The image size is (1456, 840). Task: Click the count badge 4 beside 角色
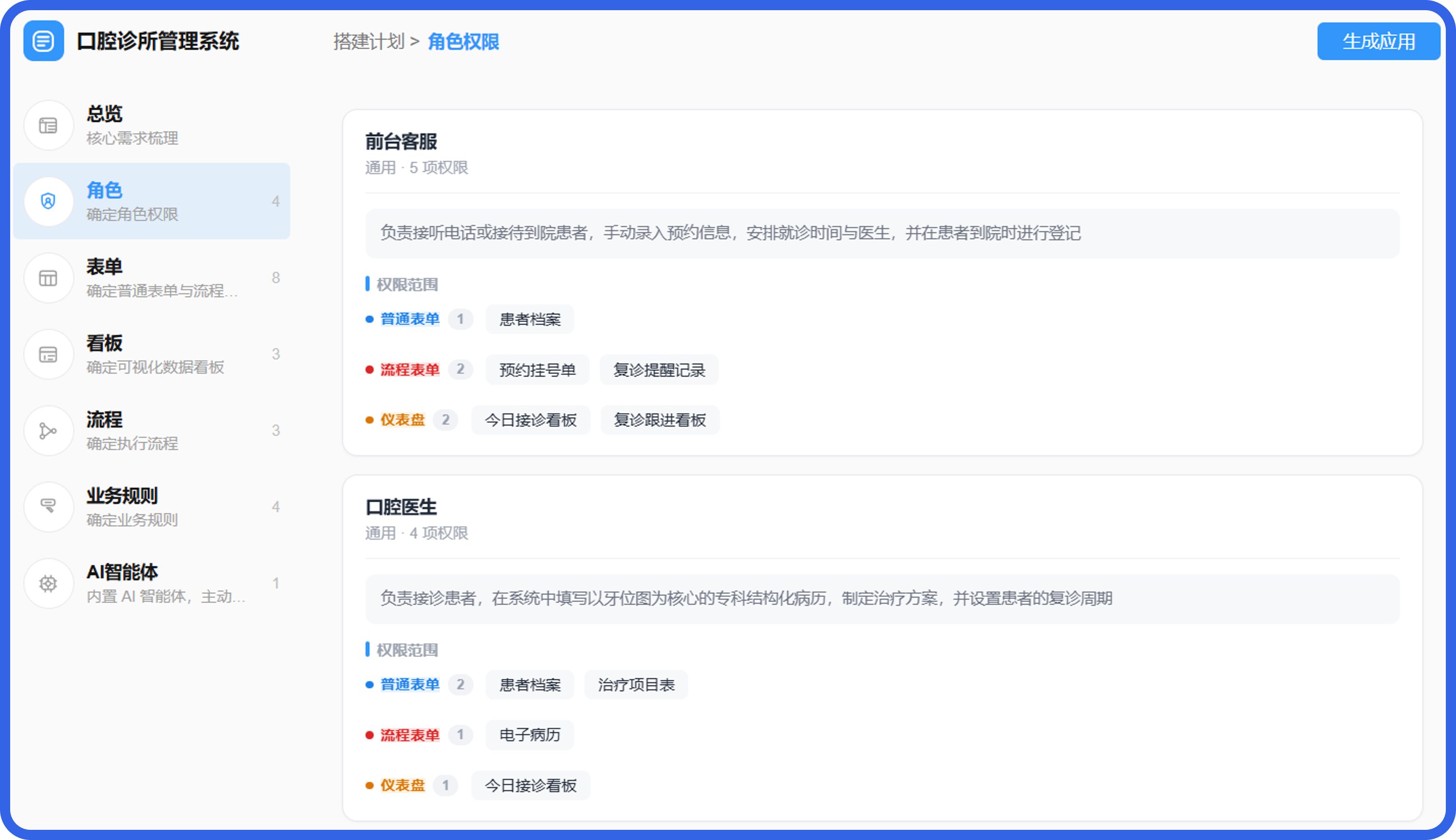pyautogui.click(x=276, y=202)
